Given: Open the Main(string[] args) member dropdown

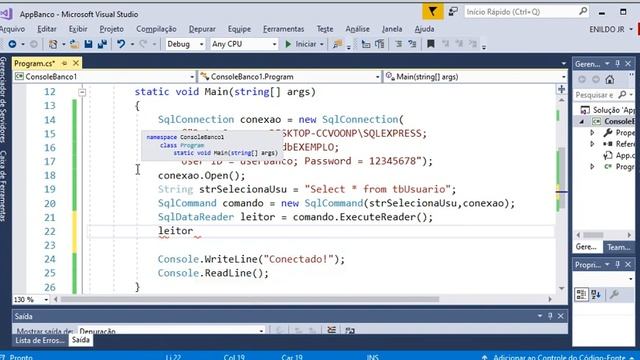Looking at the screenshot, I should (x=476, y=77).
